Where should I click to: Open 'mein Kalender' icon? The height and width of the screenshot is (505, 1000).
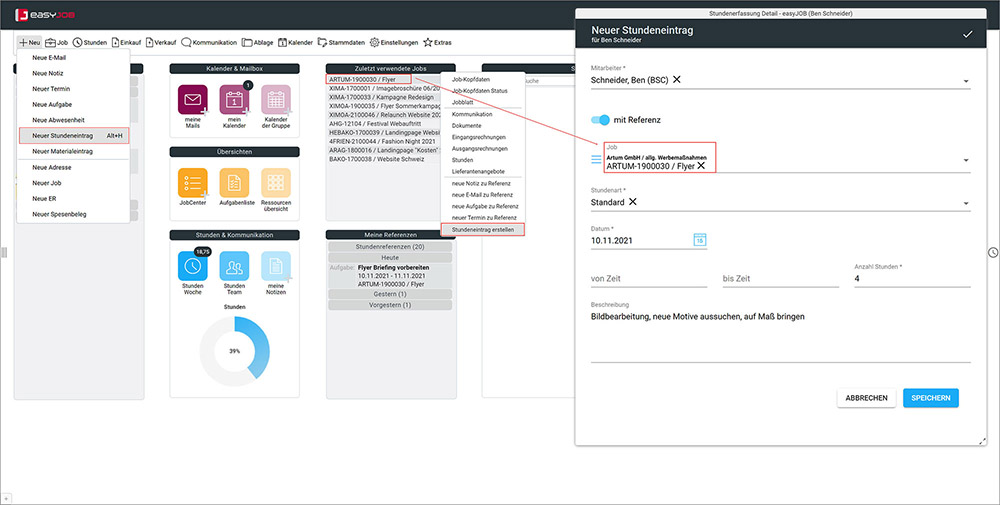234,99
